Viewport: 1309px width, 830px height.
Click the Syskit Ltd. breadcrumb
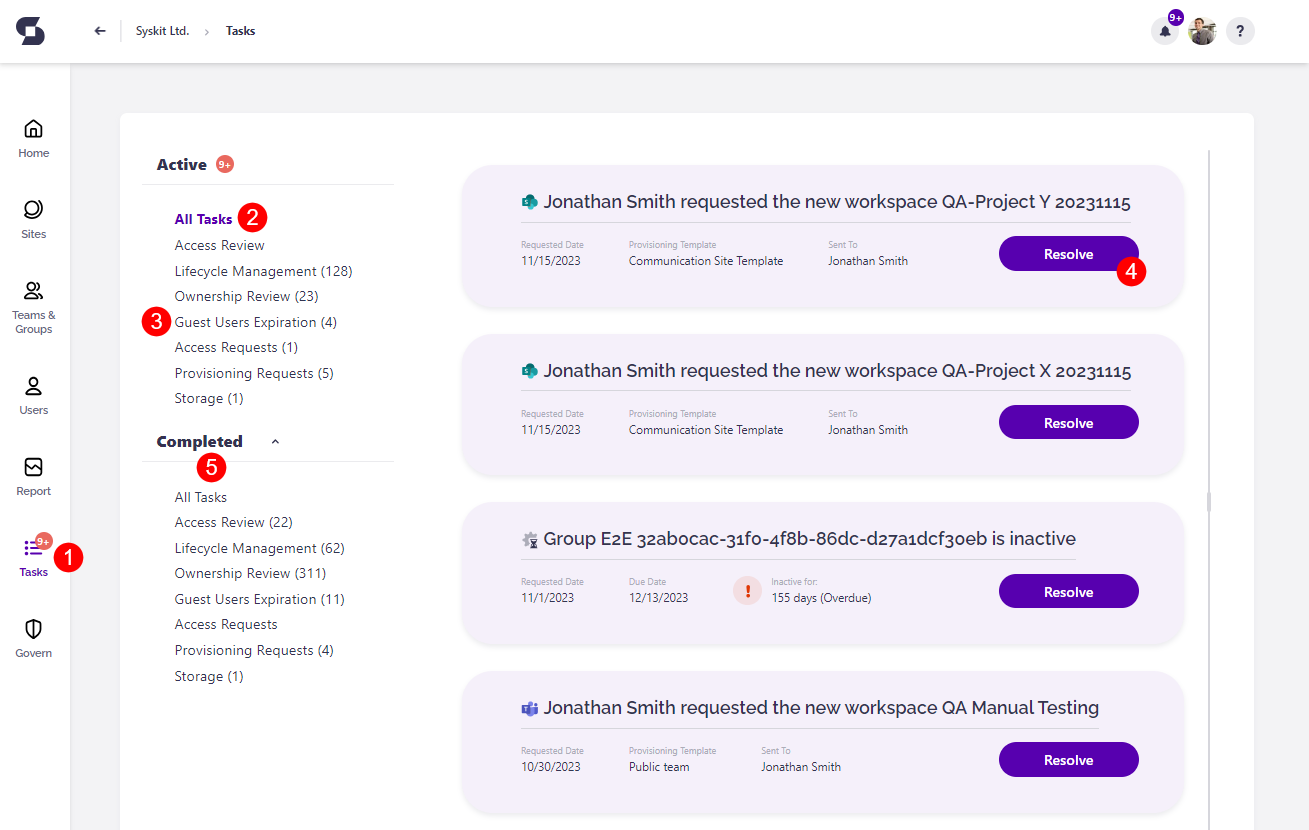tap(162, 31)
